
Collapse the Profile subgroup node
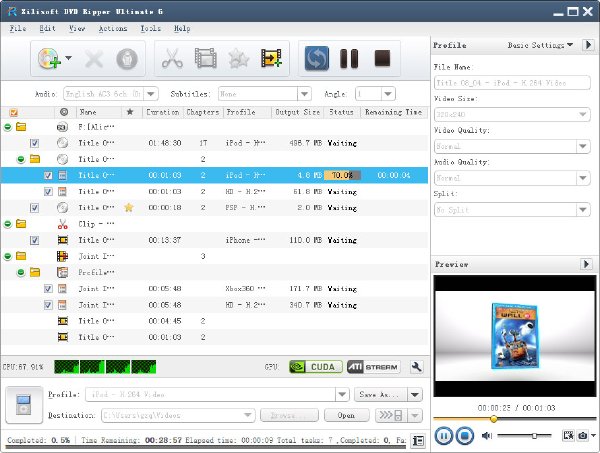21,272
